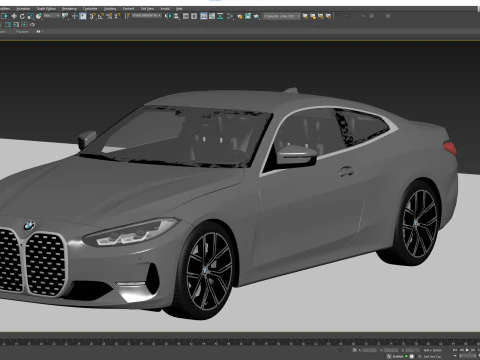Click the Use Pivot Point Center icon
The image size is (480, 360).
click(65, 16)
